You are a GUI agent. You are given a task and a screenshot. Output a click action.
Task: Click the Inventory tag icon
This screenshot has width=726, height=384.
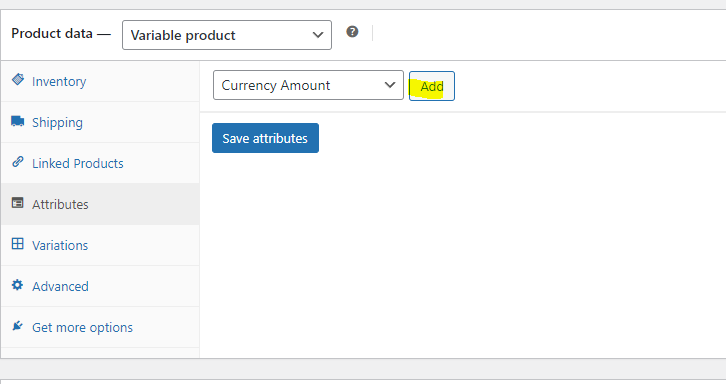point(18,80)
